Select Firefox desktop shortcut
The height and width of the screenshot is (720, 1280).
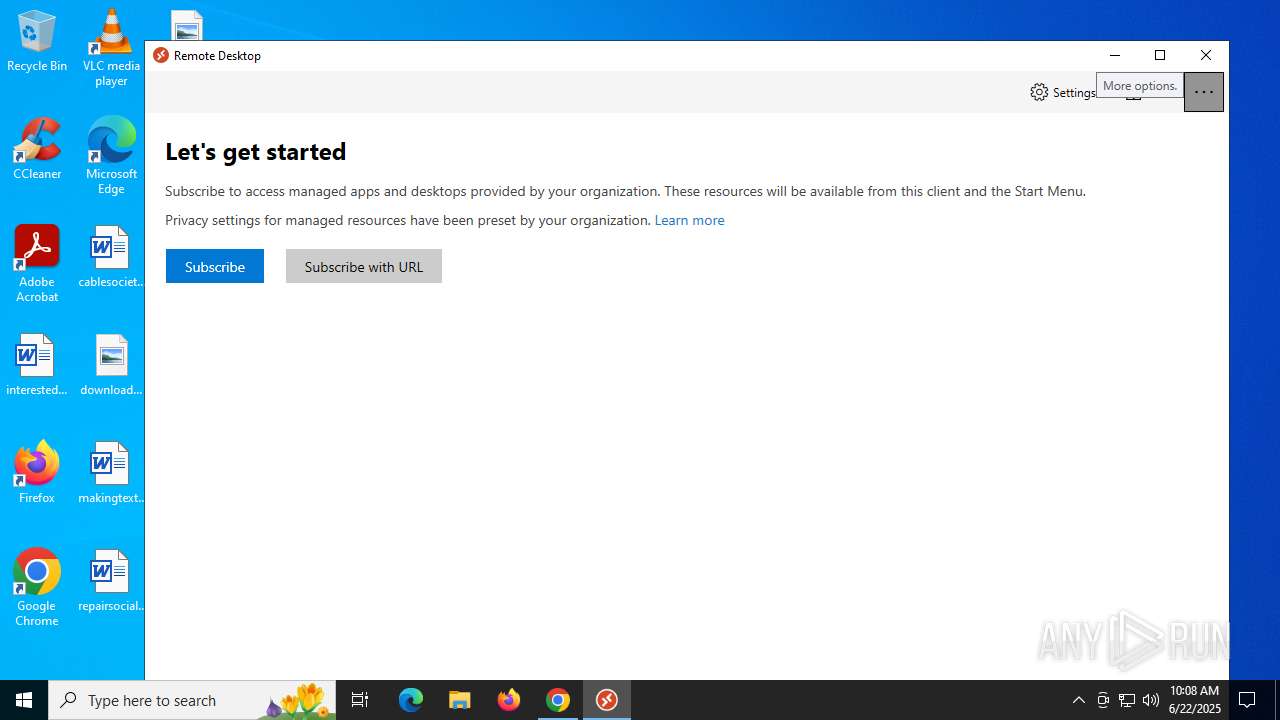(37, 473)
